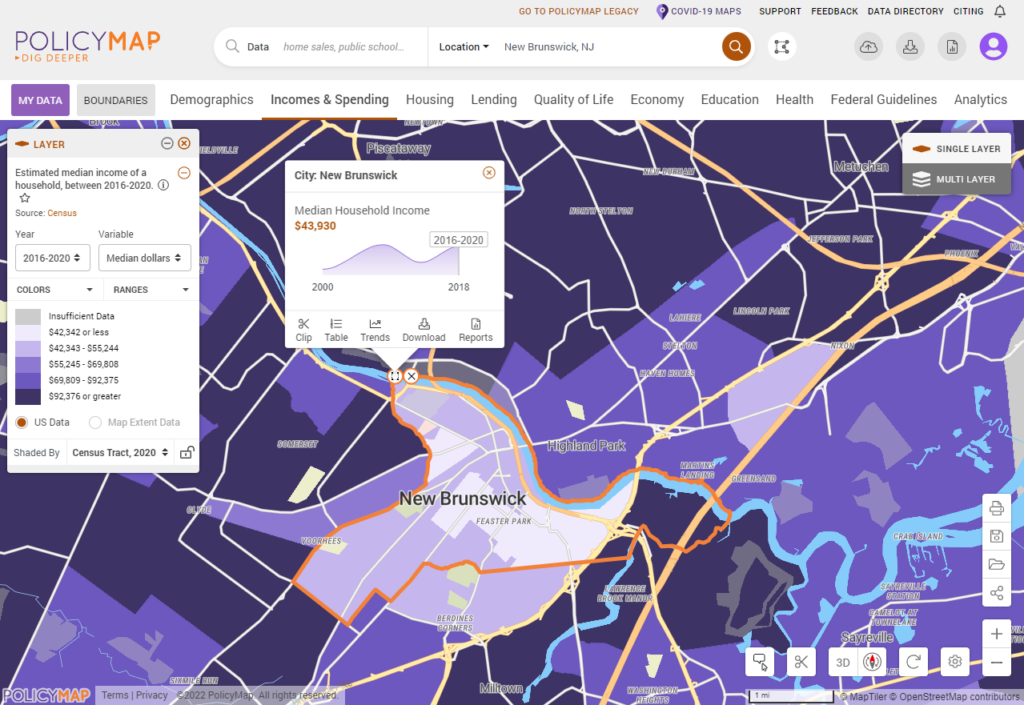Click the My Data button
1024x705 pixels.
click(40, 100)
